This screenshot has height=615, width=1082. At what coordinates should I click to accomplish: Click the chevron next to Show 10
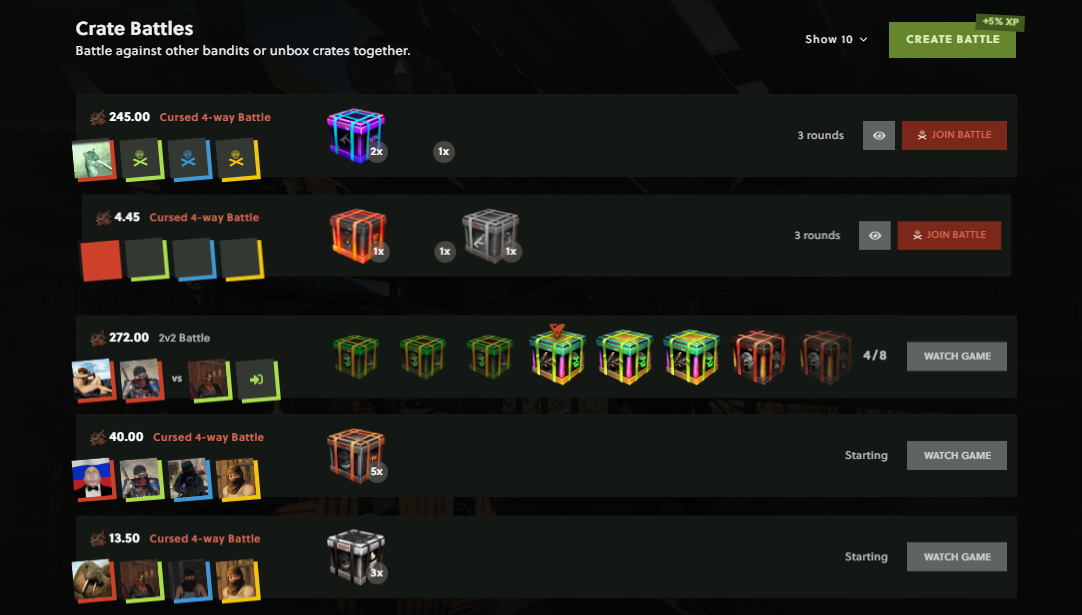pyautogui.click(x=863, y=39)
